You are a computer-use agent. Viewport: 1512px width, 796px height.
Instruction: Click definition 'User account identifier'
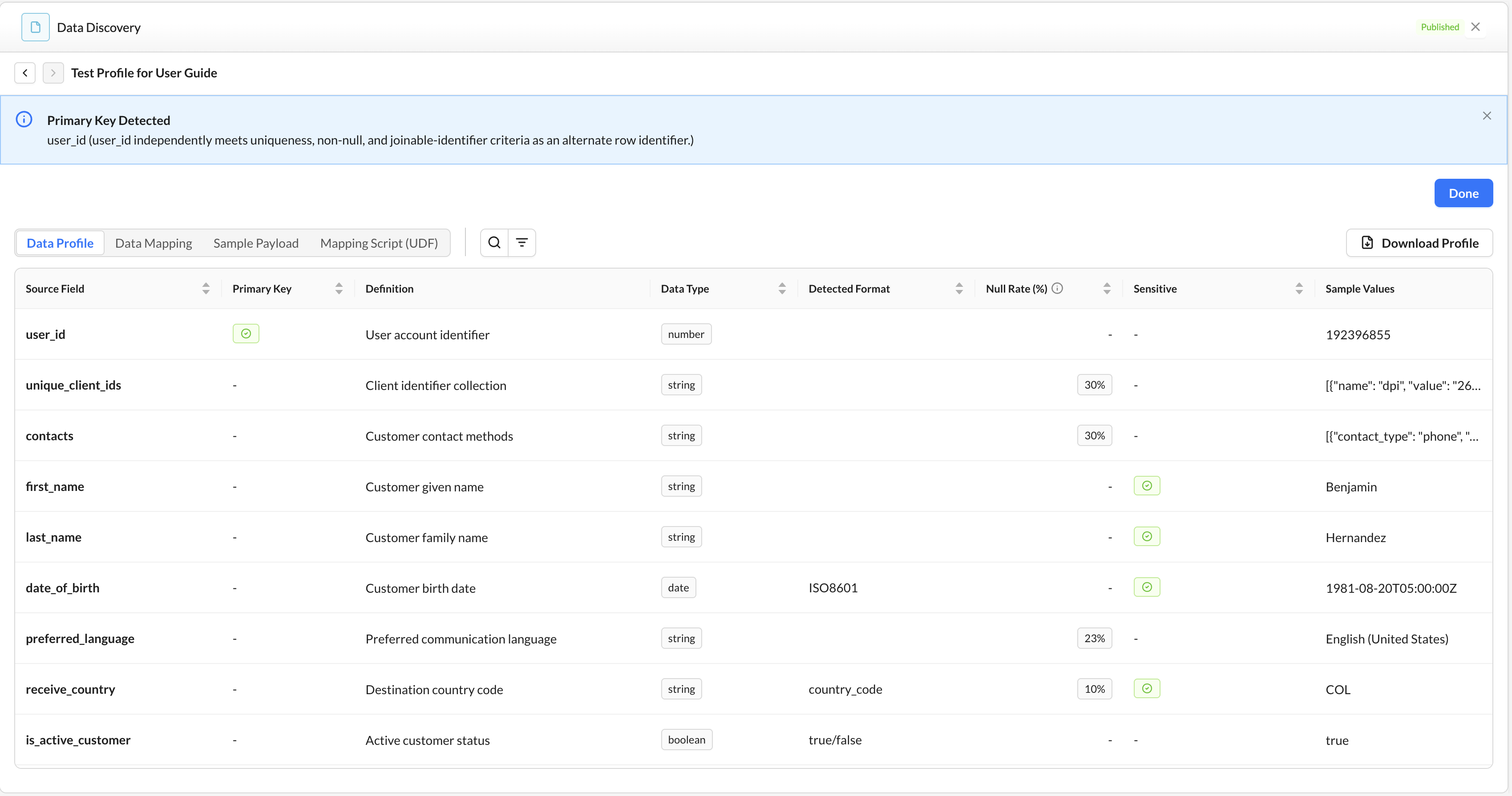click(x=427, y=334)
